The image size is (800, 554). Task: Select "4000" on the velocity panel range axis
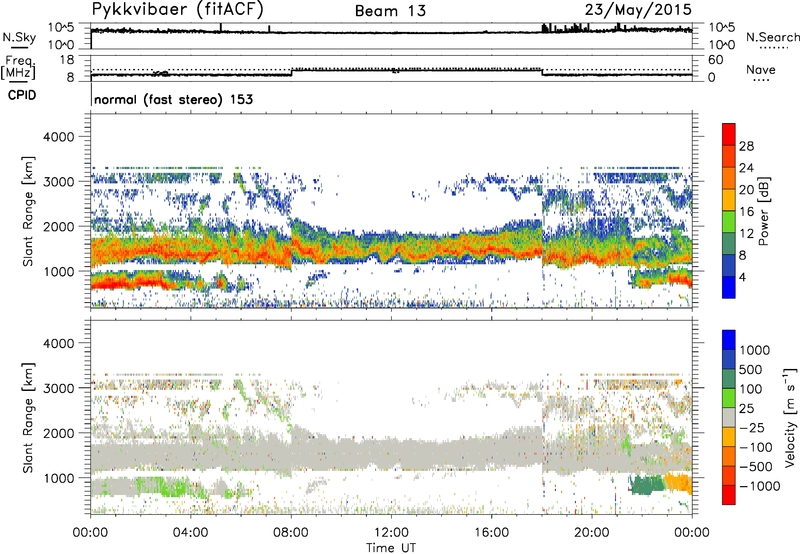pos(58,343)
